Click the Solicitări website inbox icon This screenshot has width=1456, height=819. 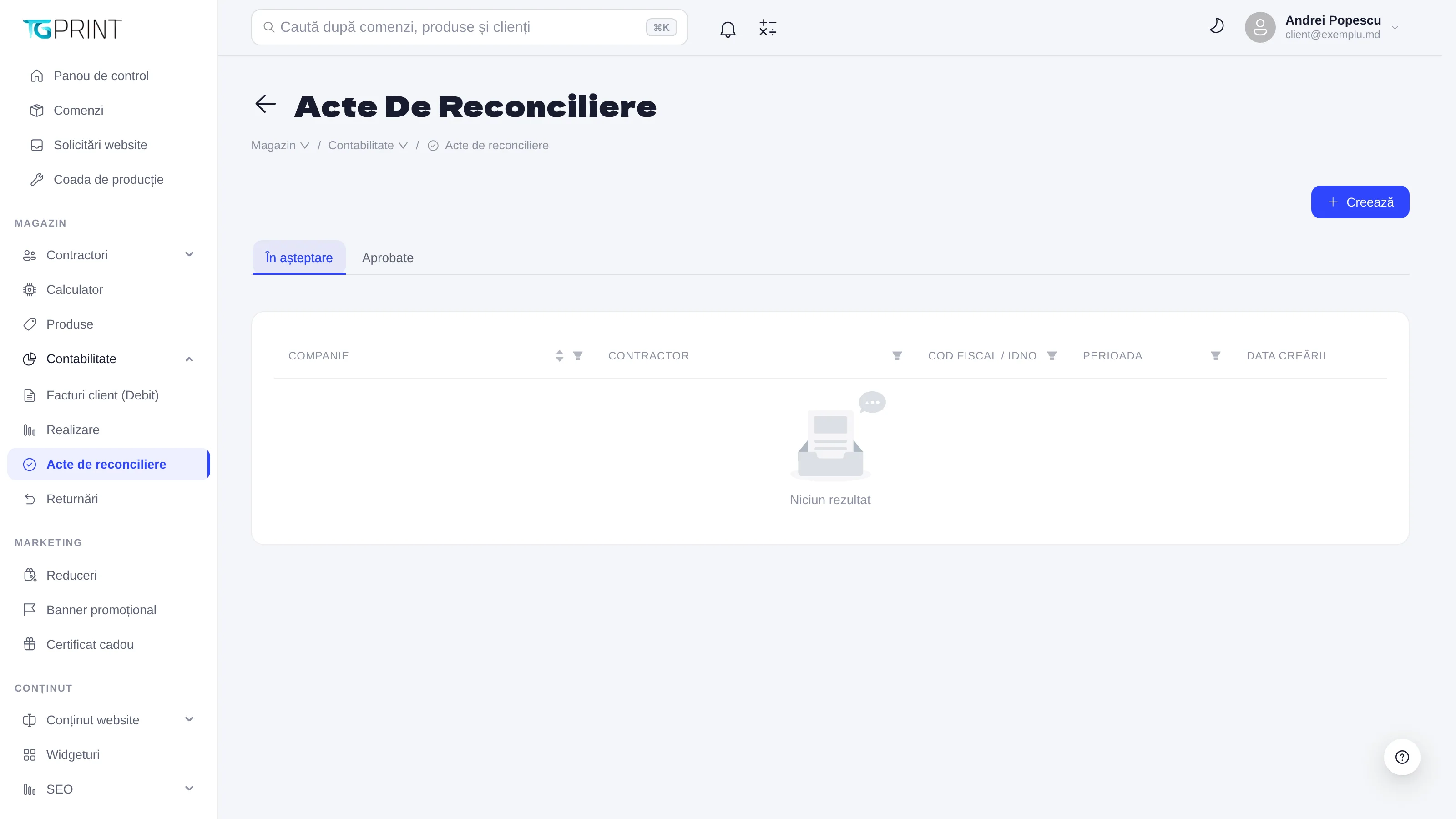[37, 145]
